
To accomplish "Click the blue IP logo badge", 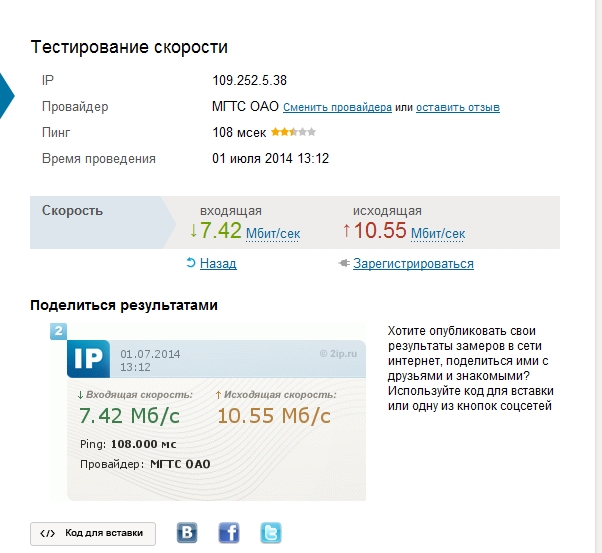I will coord(88,359).
